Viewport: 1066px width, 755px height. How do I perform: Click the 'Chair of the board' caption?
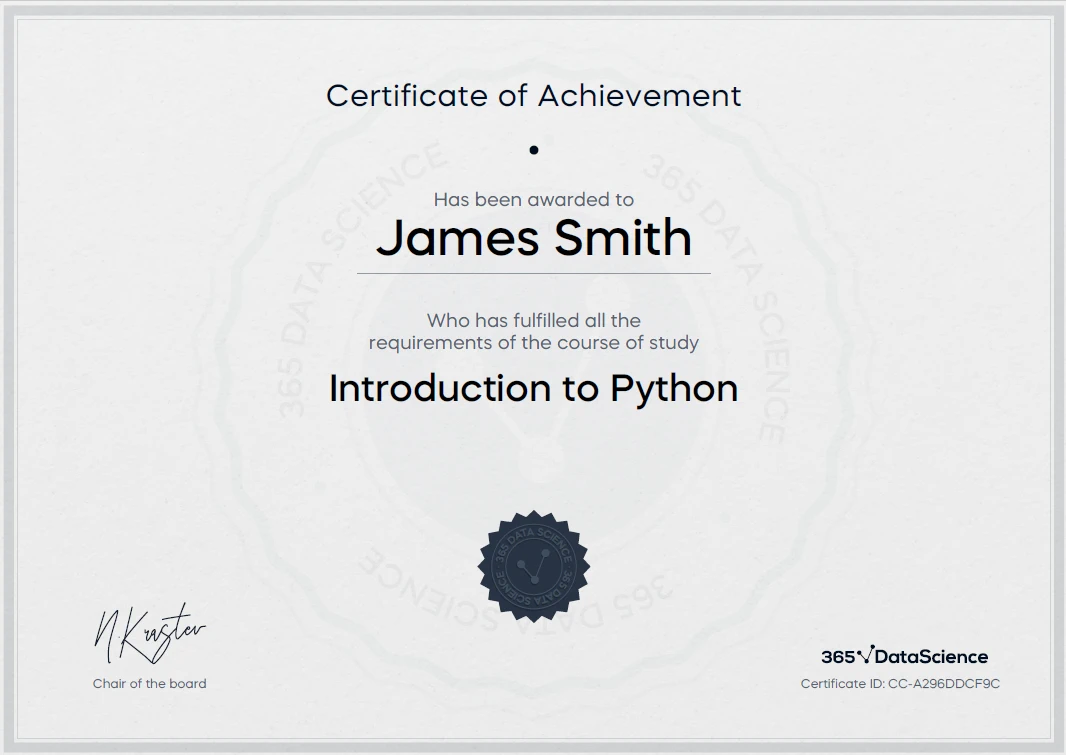coord(149,684)
